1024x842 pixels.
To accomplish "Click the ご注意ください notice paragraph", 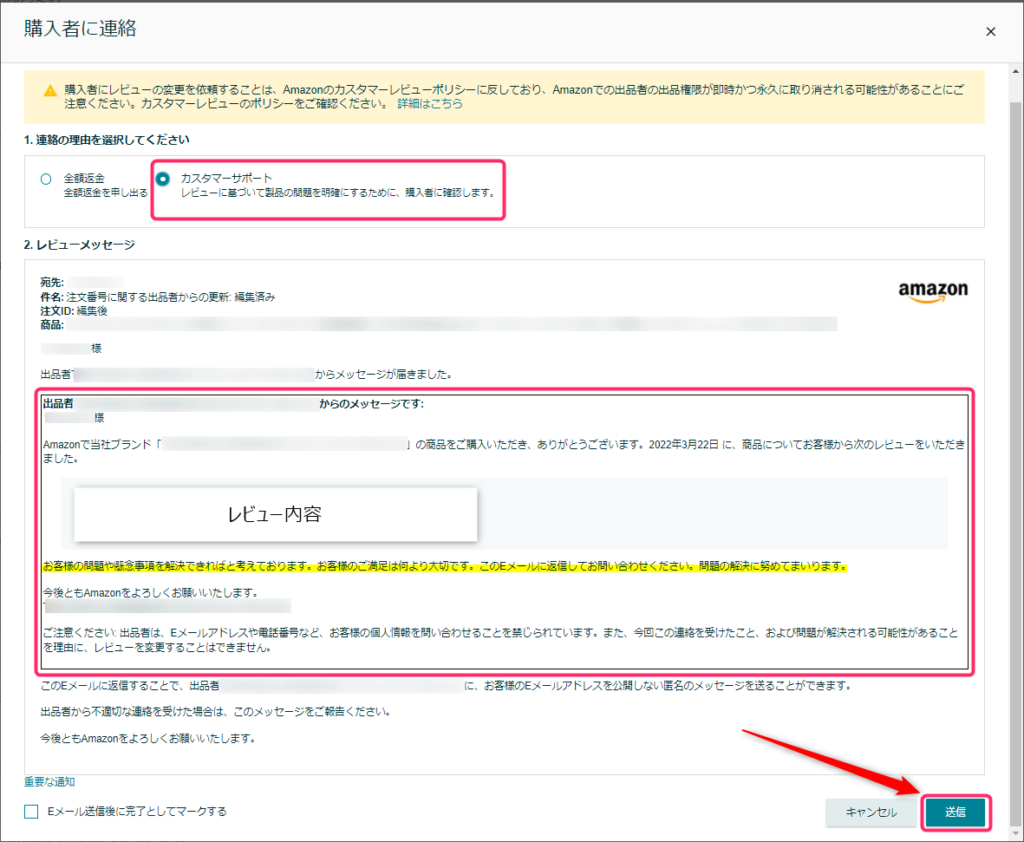I will pos(501,640).
